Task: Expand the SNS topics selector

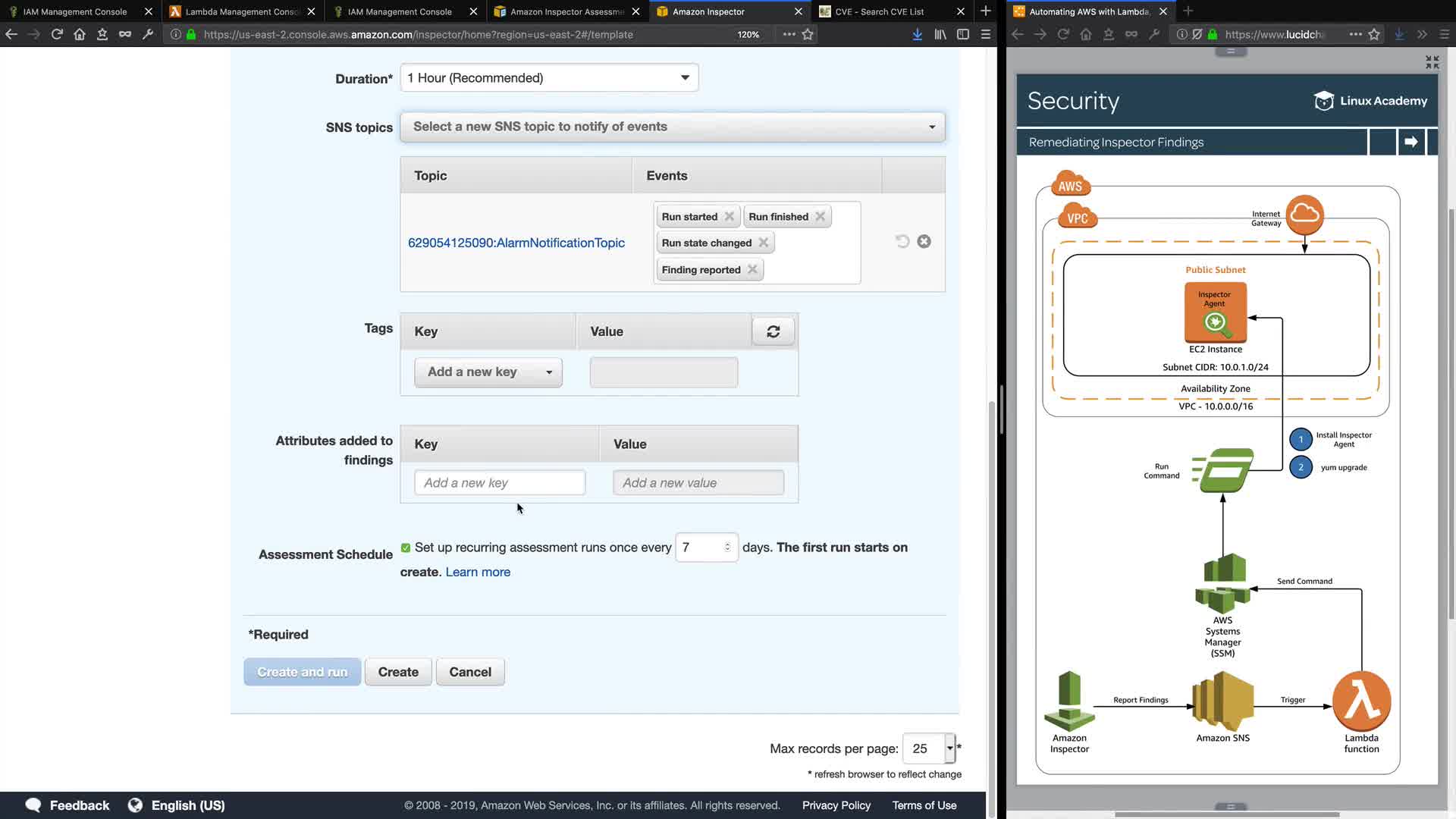Action: click(672, 127)
